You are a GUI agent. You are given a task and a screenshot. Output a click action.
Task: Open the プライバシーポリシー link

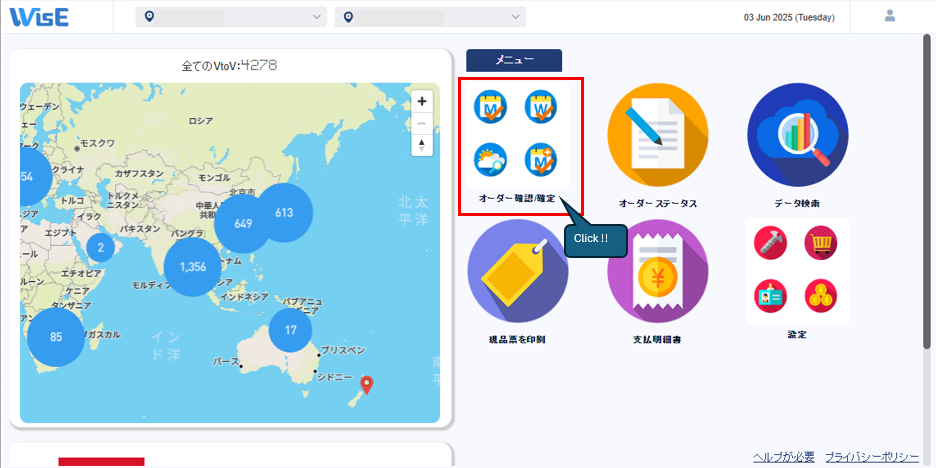coord(871,456)
